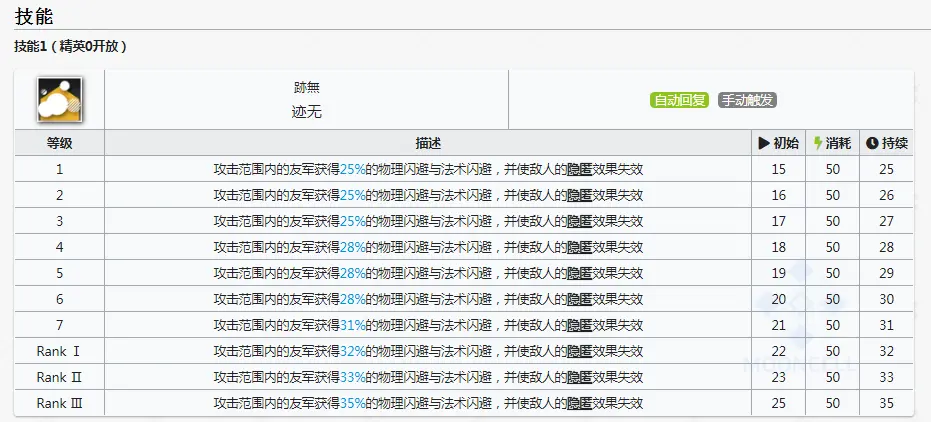The width and height of the screenshot is (931, 422).
Task: Click the blue 31% value in level 7 row
Action: 353,325
